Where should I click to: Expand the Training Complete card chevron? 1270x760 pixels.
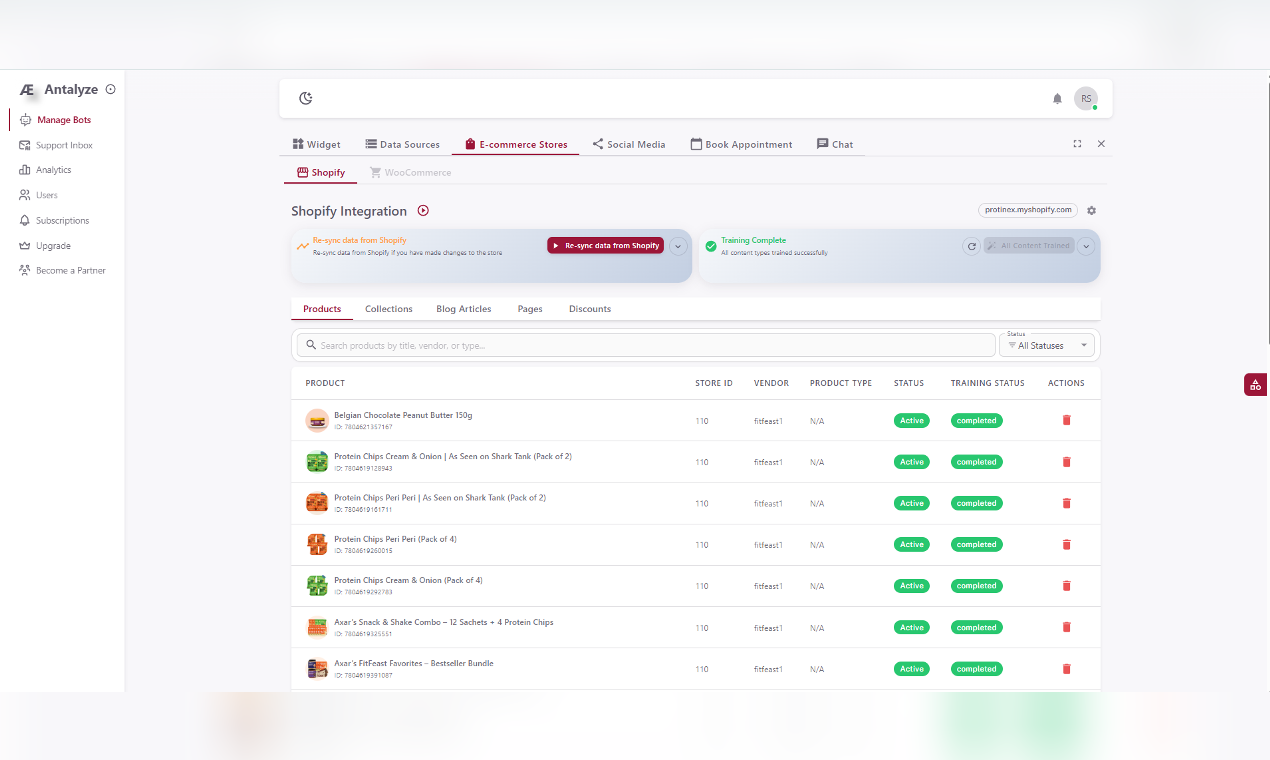tap(1086, 246)
